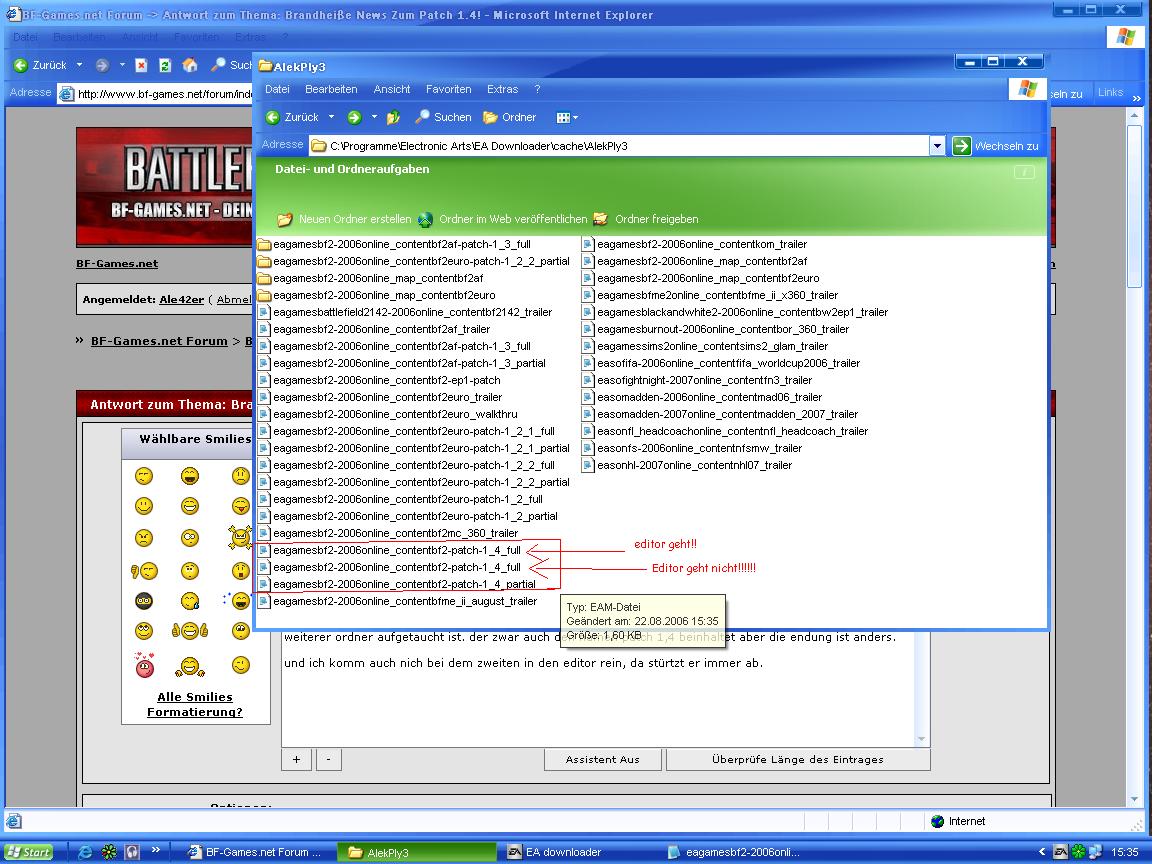The width and height of the screenshot is (1152, 864).
Task: Select folder eagamesbf2-2006online_contentbf2af-patch-1_3_full
Action: pyautogui.click(x=394, y=244)
